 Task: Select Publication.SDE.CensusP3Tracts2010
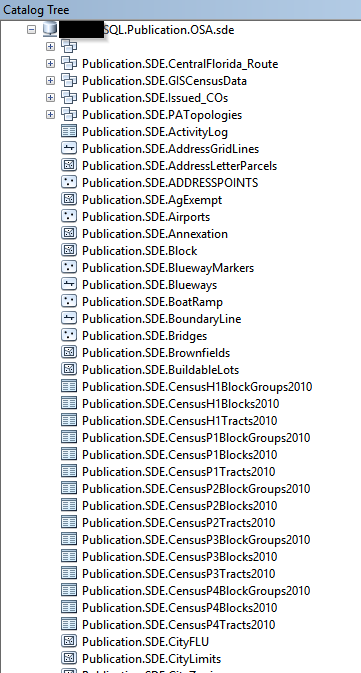(x=179, y=573)
